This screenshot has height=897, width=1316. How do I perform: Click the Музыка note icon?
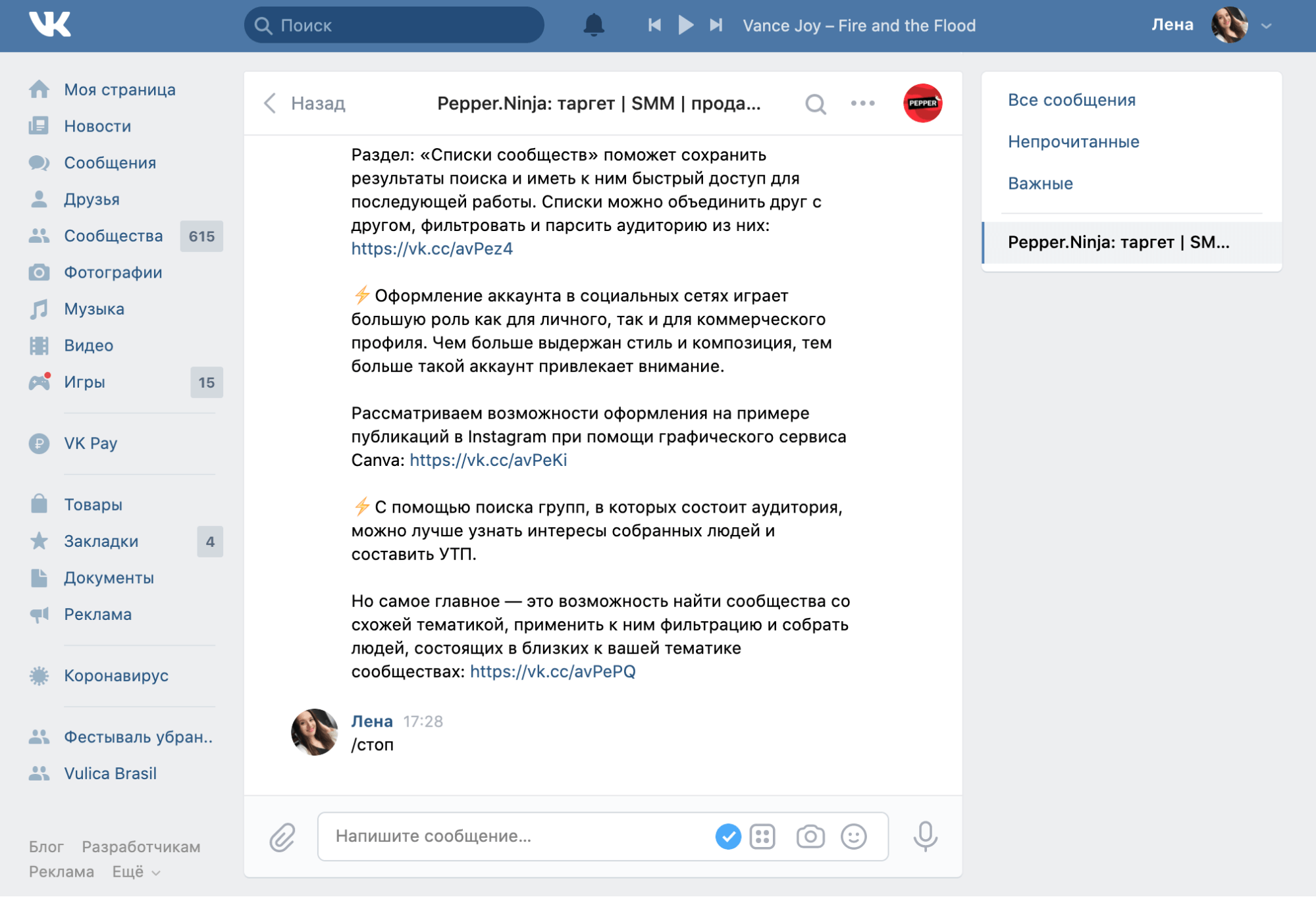click(39, 309)
